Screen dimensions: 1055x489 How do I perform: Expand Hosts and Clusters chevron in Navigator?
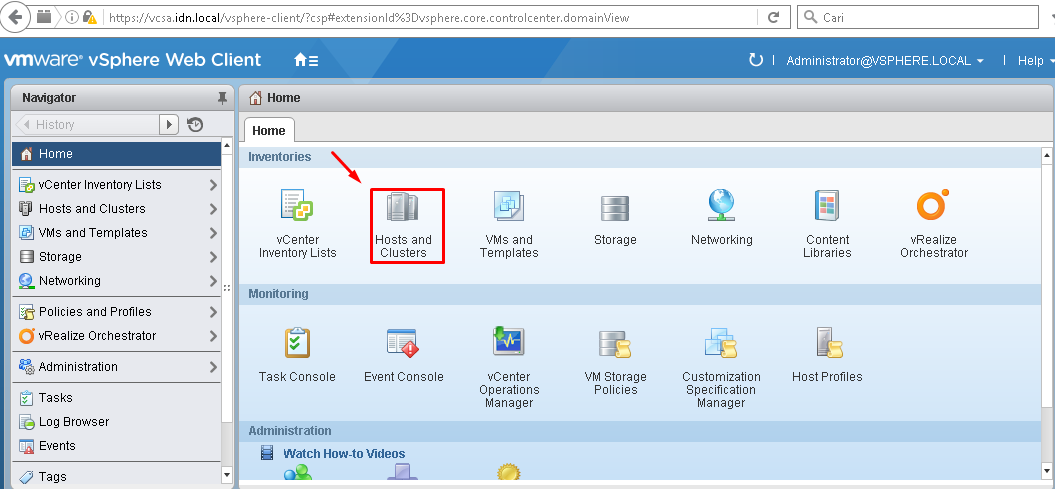pyautogui.click(x=213, y=209)
